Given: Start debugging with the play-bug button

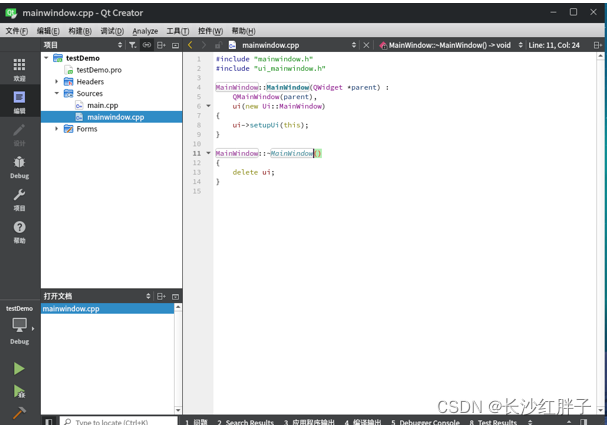Looking at the screenshot, I should [19, 391].
